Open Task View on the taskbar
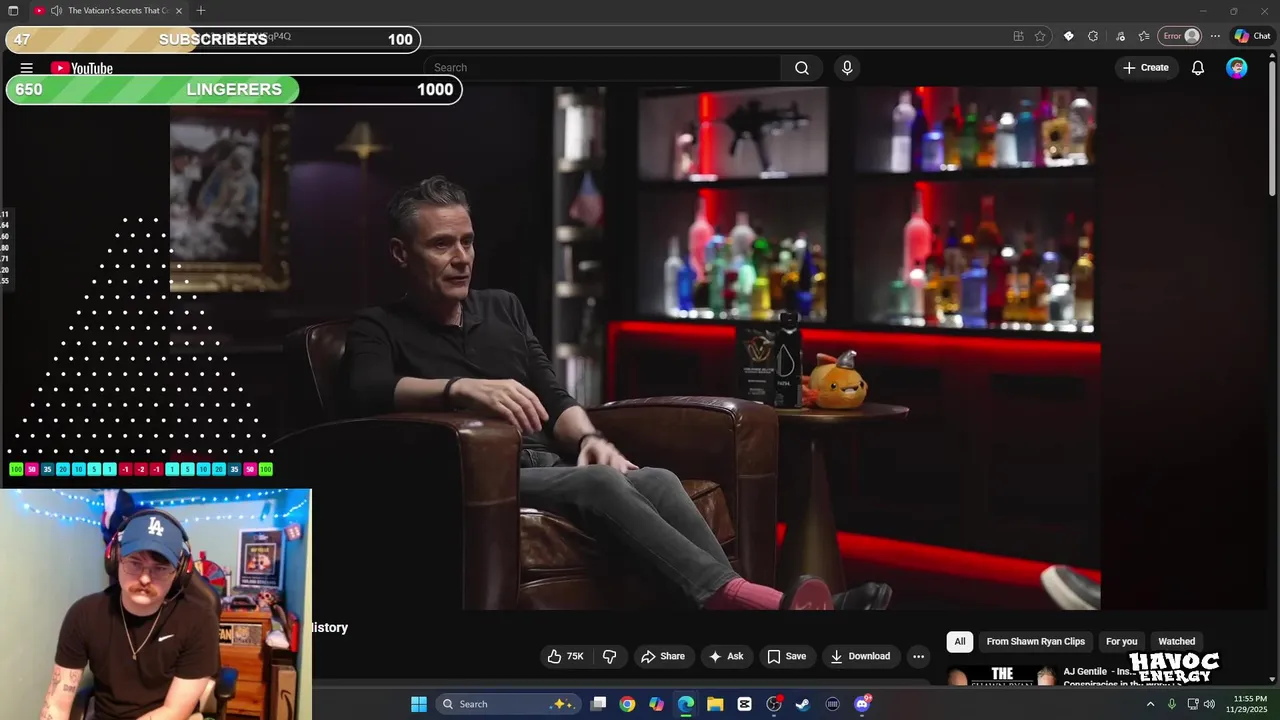 [598, 704]
